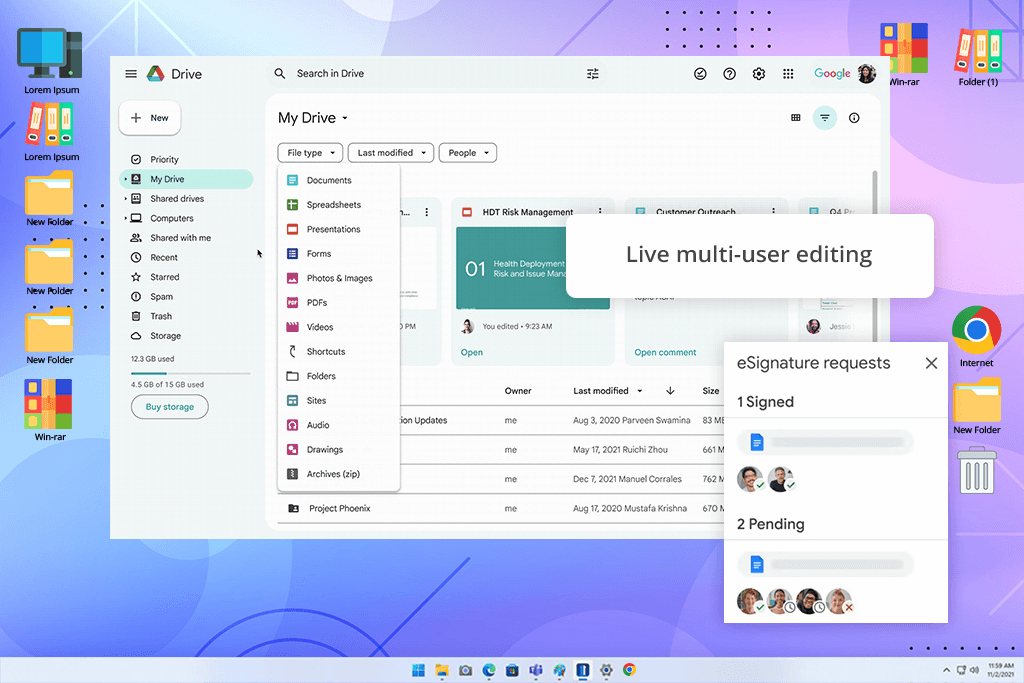Open Trash in the sidebar

tap(161, 316)
